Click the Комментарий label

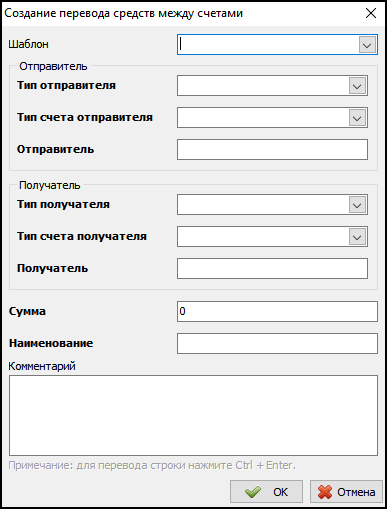(42, 366)
